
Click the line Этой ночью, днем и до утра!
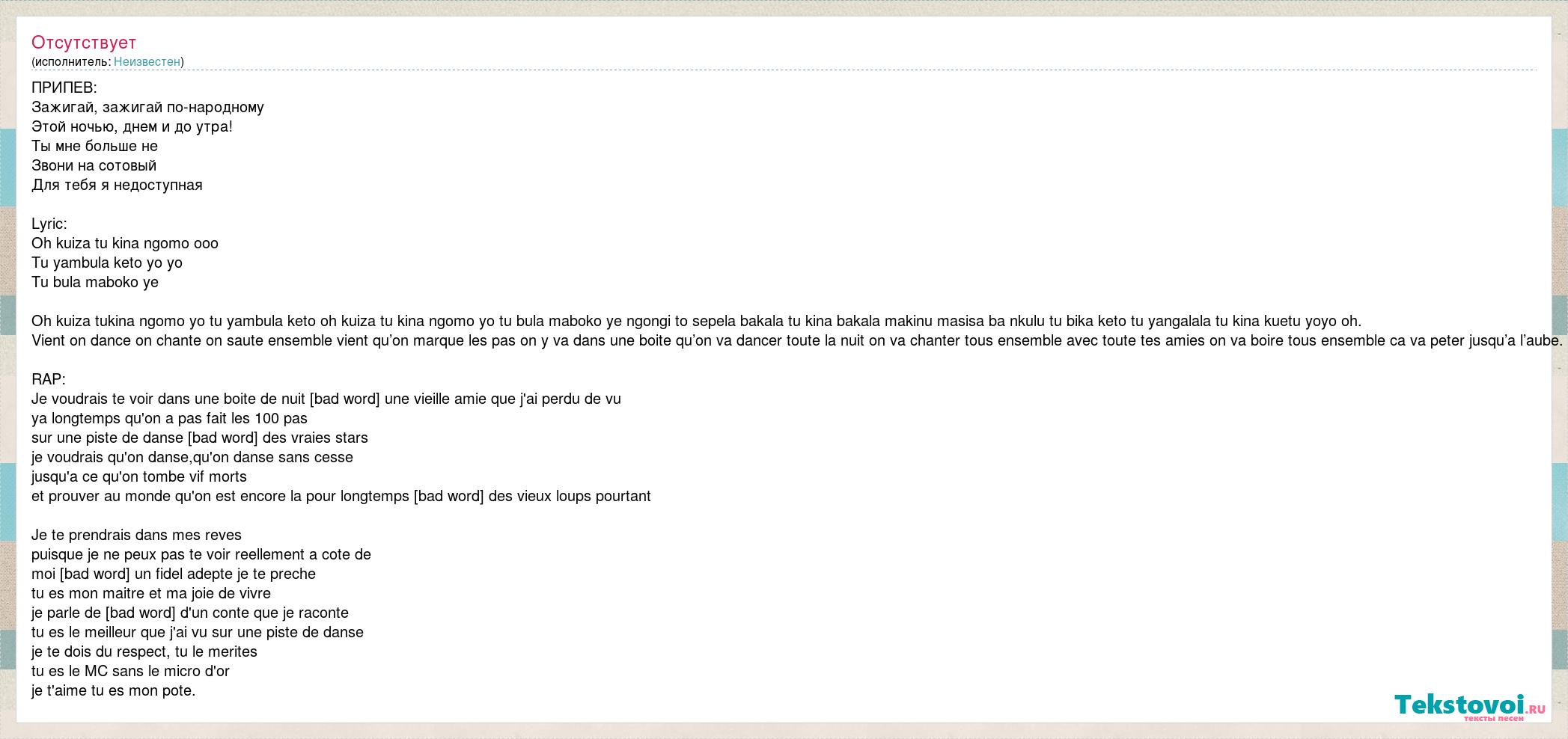(132, 126)
